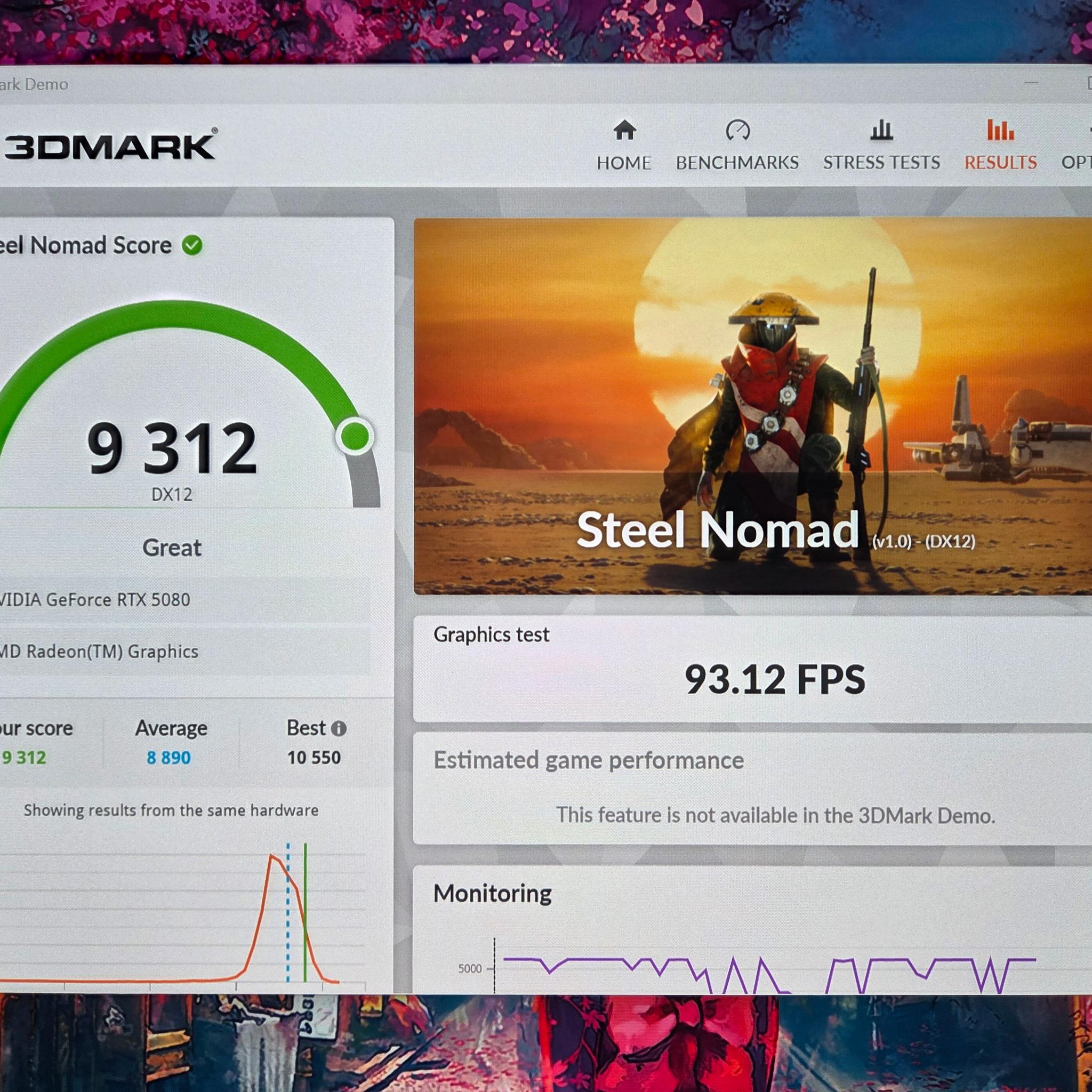Click the GeForce RTX 5080 row
1092x1092 pixels.
click(x=185, y=600)
